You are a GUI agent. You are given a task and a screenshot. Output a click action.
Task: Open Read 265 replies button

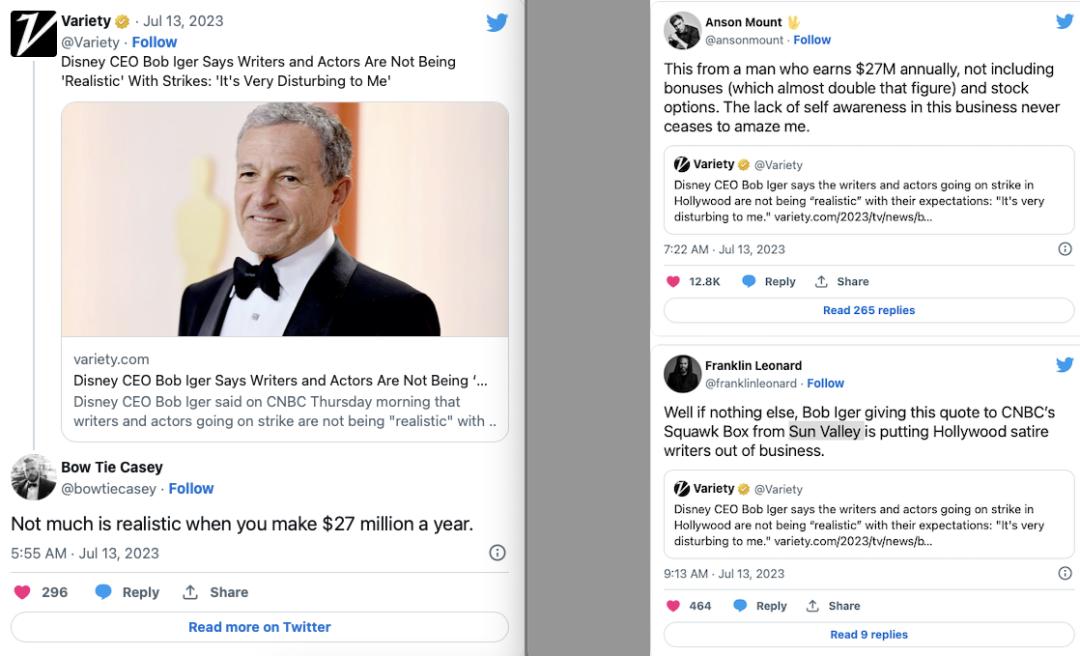(868, 310)
